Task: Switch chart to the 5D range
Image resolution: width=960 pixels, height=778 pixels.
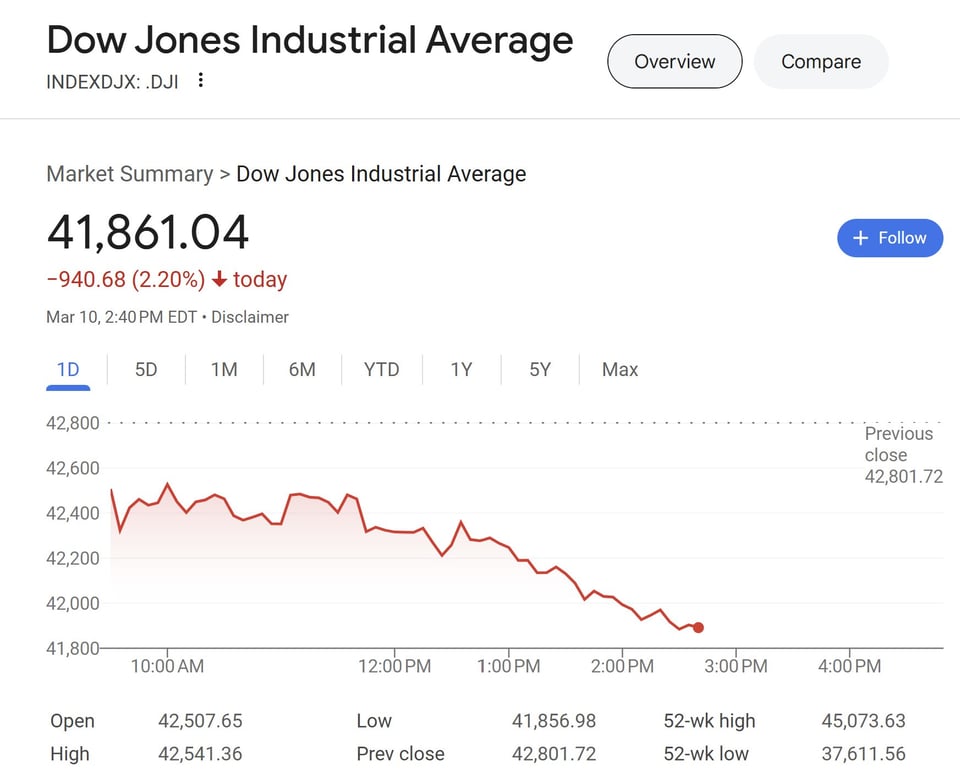Action: [146, 369]
